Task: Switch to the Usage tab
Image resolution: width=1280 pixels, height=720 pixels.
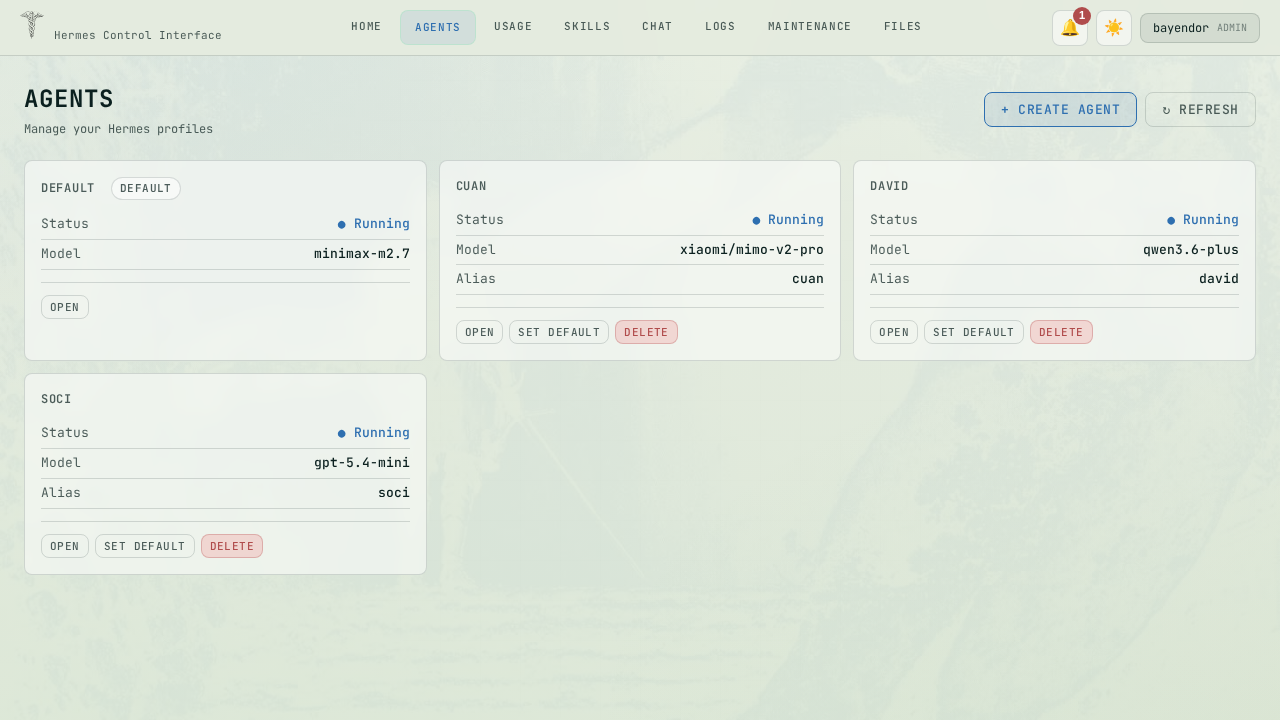Action: (x=513, y=27)
